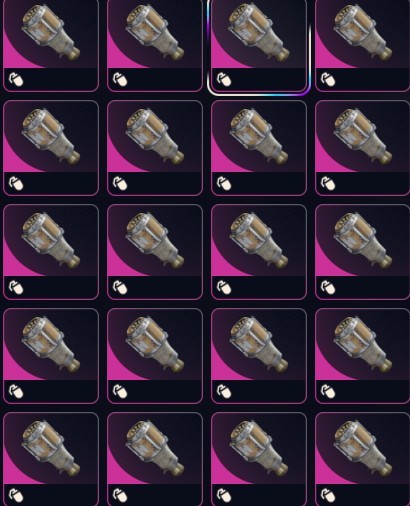The image size is (410, 506).
Task: Click mouse icon in fourth row, fourth column
Action: [x=328, y=391]
